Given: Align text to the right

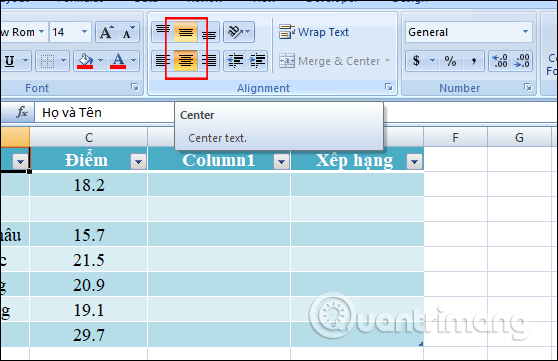Looking at the screenshot, I should pyautogui.click(x=209, y=61).
